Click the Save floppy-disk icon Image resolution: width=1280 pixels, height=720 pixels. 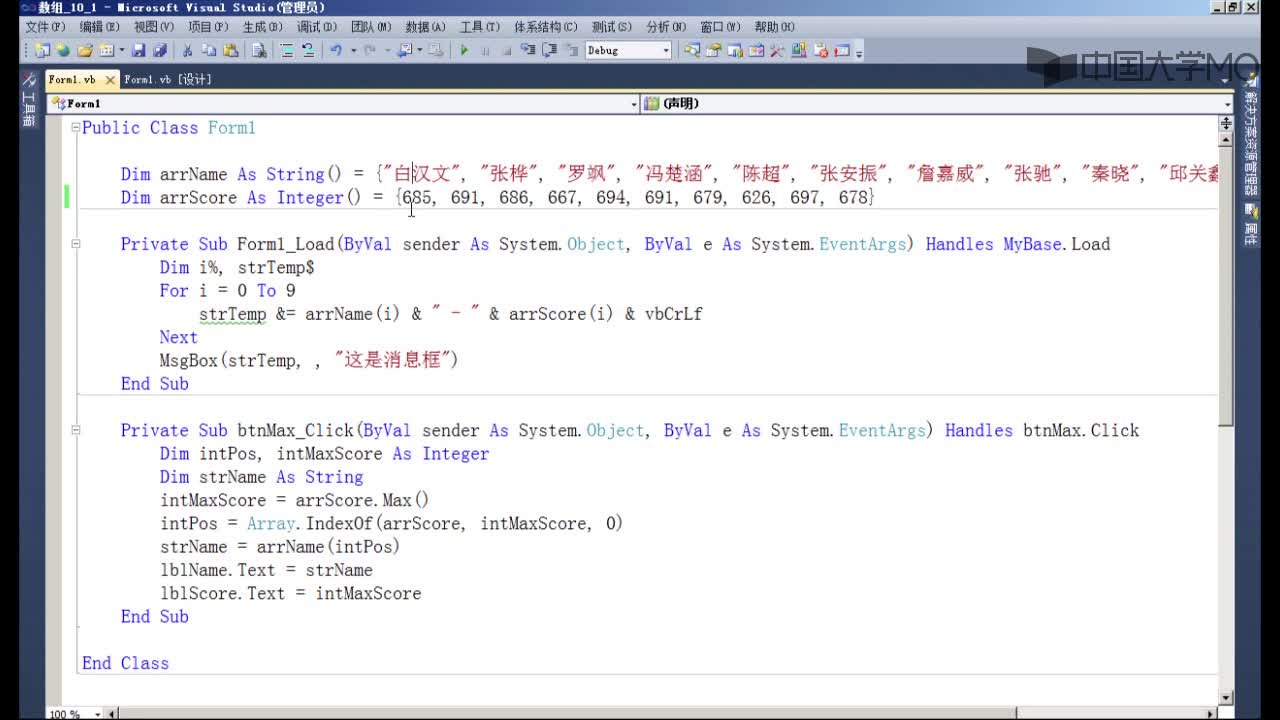138,50
